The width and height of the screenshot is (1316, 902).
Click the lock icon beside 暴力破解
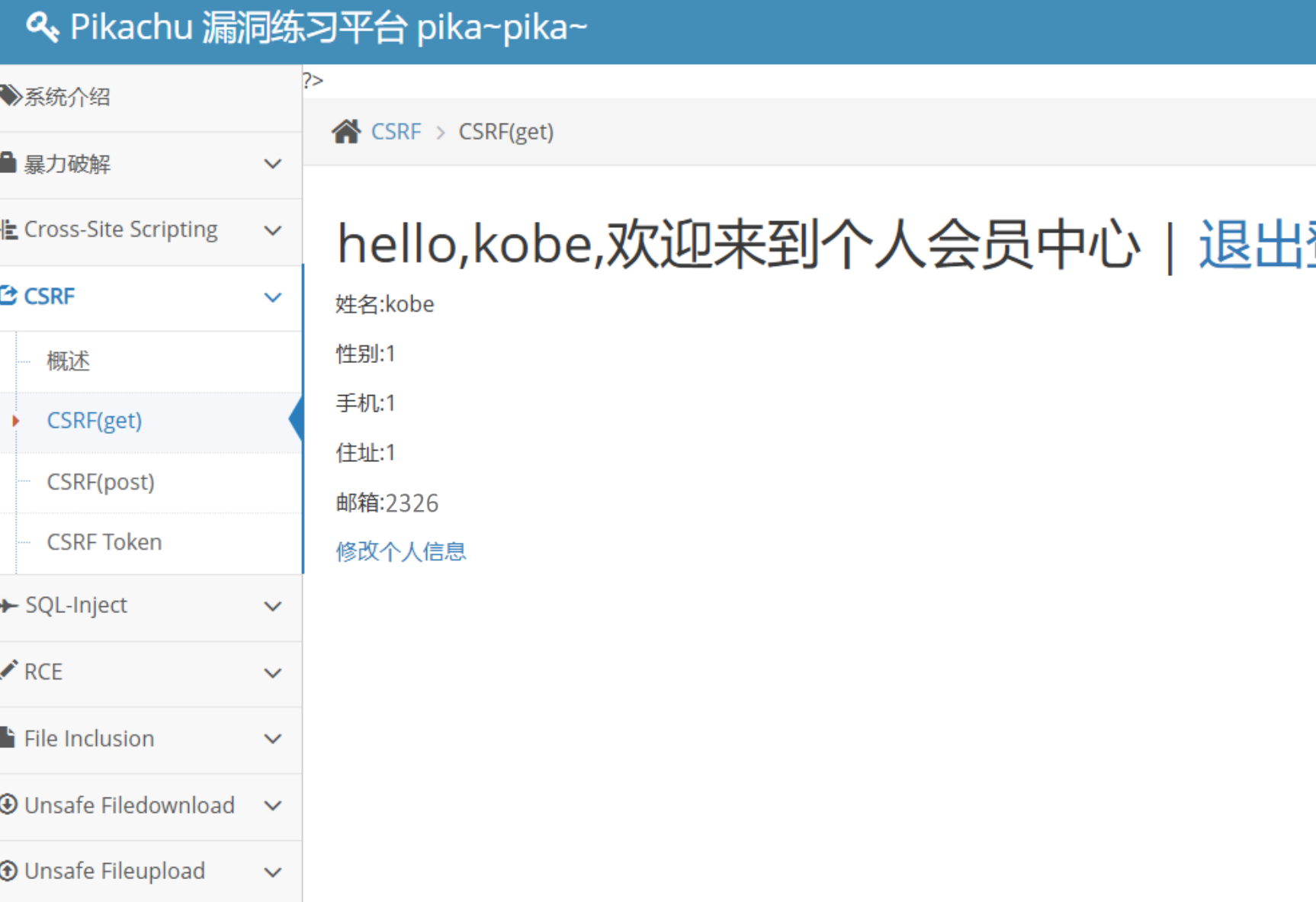point(8,162)
